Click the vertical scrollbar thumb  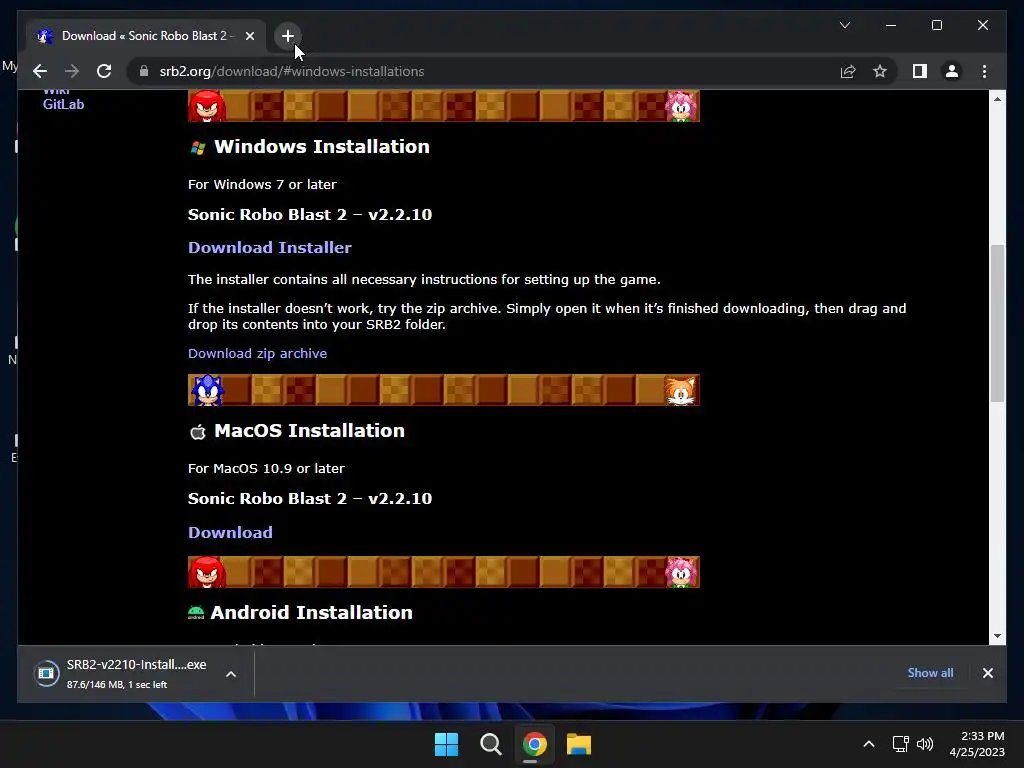pyautogui.click(x=997, y=323)
